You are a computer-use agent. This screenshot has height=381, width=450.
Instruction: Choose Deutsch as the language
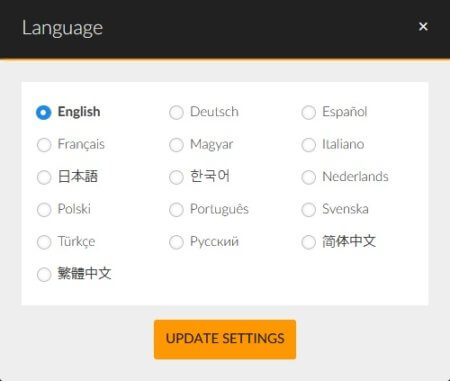[176, 112]
